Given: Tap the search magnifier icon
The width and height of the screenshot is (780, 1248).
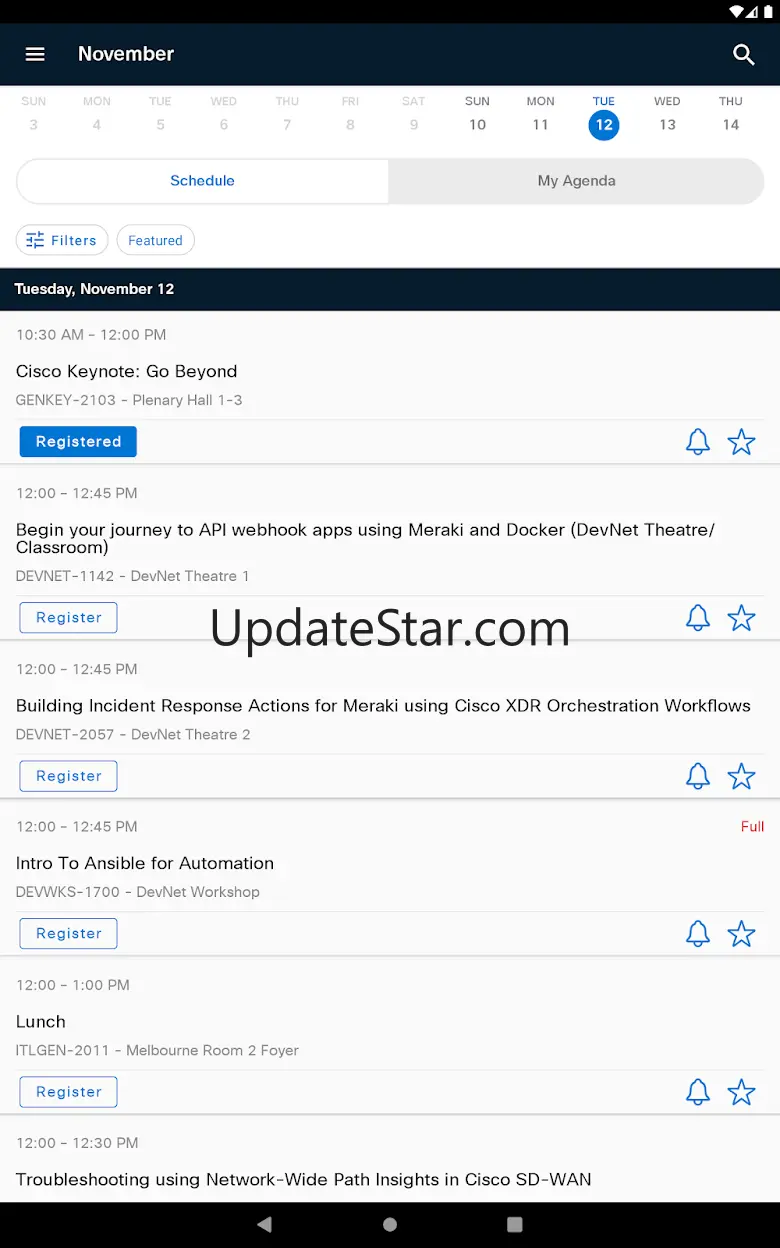Looking at the screenshot, I should pos(743,54).
